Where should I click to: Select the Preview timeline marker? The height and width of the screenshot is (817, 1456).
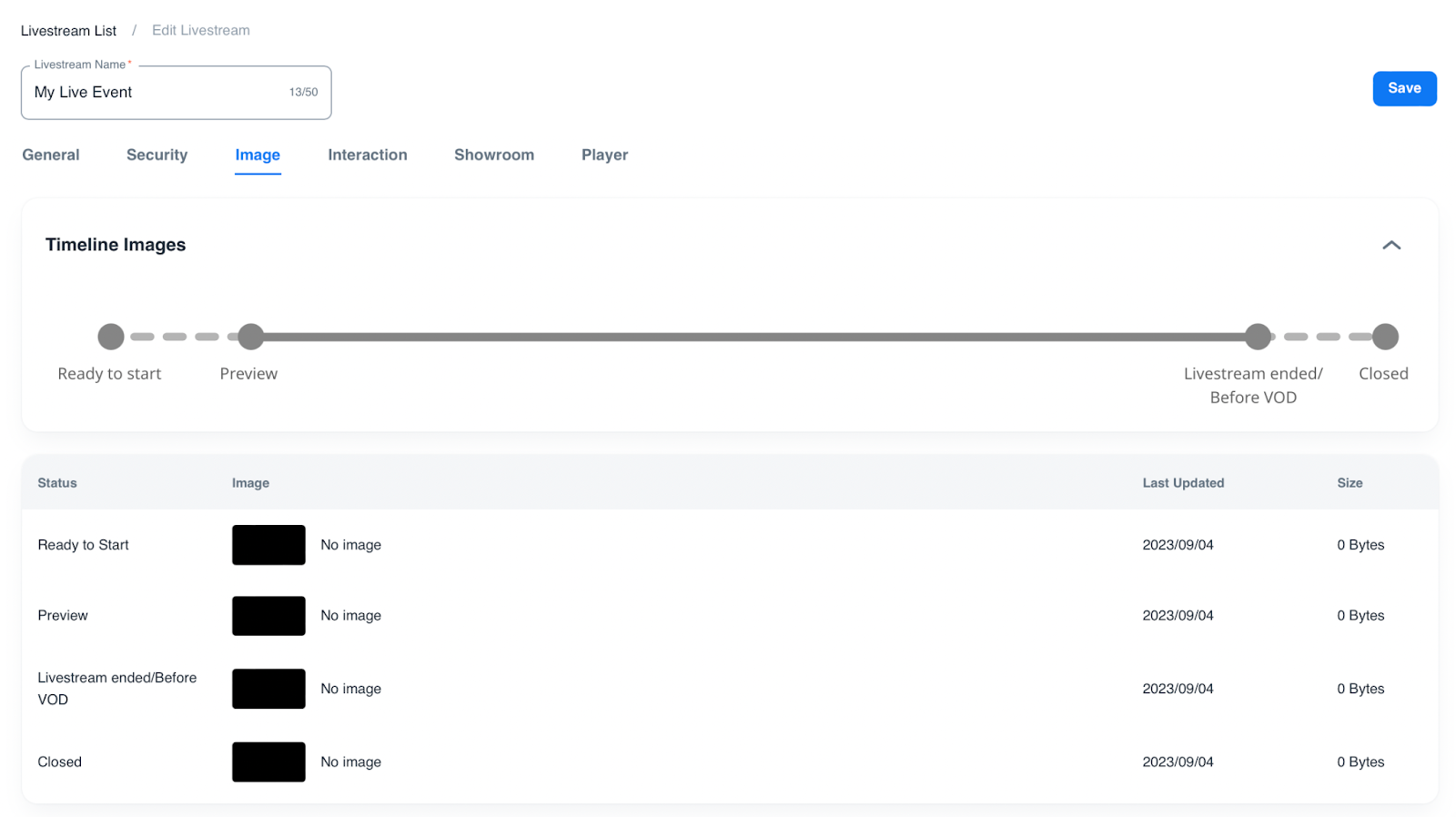coord(250,337)
